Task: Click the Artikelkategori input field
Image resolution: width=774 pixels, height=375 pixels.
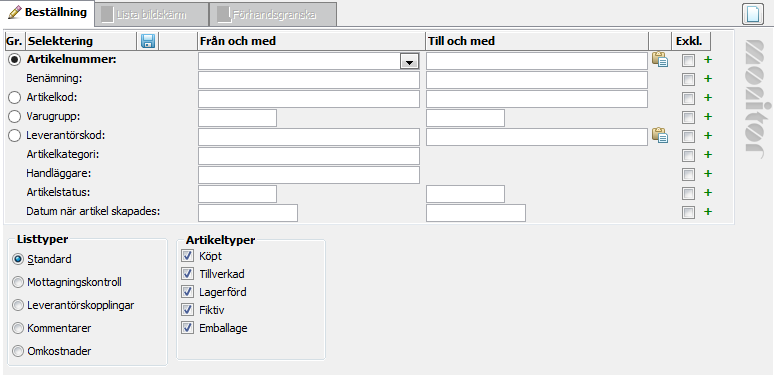Action: tap(309, 156)
